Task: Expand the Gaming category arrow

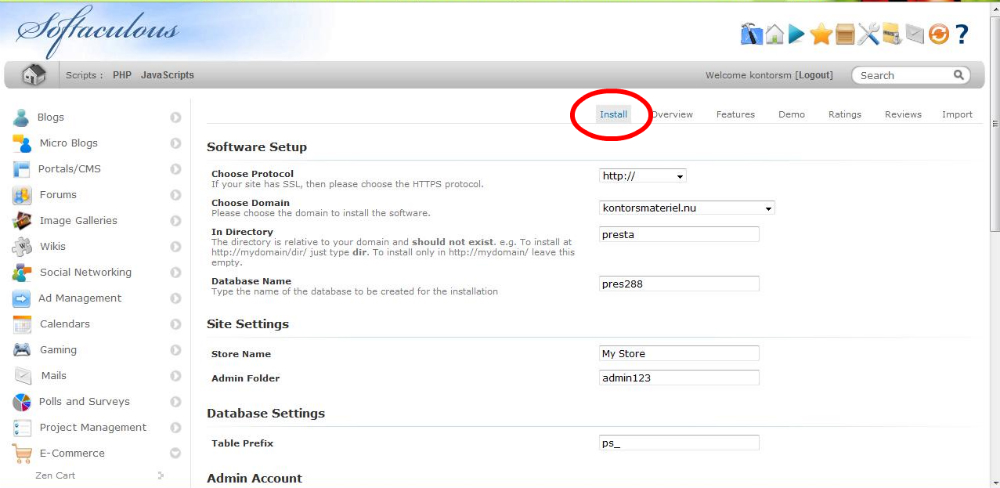Action: click(x=175, y=350)
